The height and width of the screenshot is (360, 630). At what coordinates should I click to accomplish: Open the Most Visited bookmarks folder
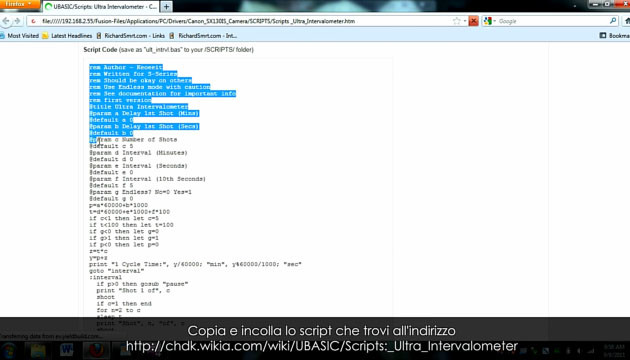pos(19,36)
